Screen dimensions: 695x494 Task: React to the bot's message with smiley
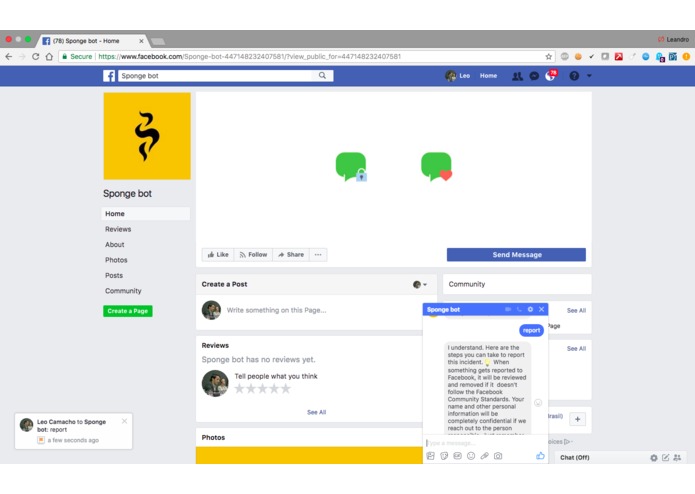pos(538,403)
